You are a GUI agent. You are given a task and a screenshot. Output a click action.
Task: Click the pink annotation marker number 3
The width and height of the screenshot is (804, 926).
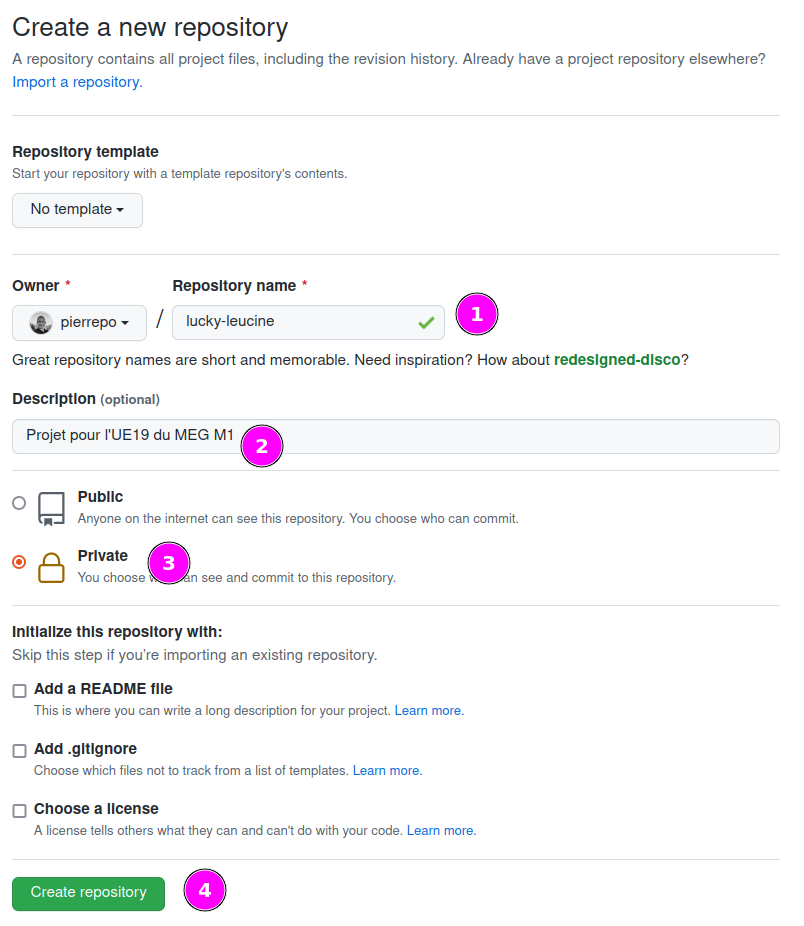(x=168, y=564)
